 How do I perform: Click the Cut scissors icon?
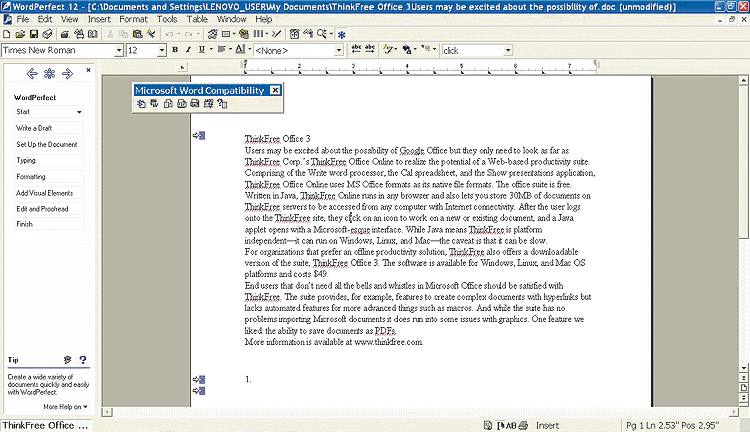(110, 34)
